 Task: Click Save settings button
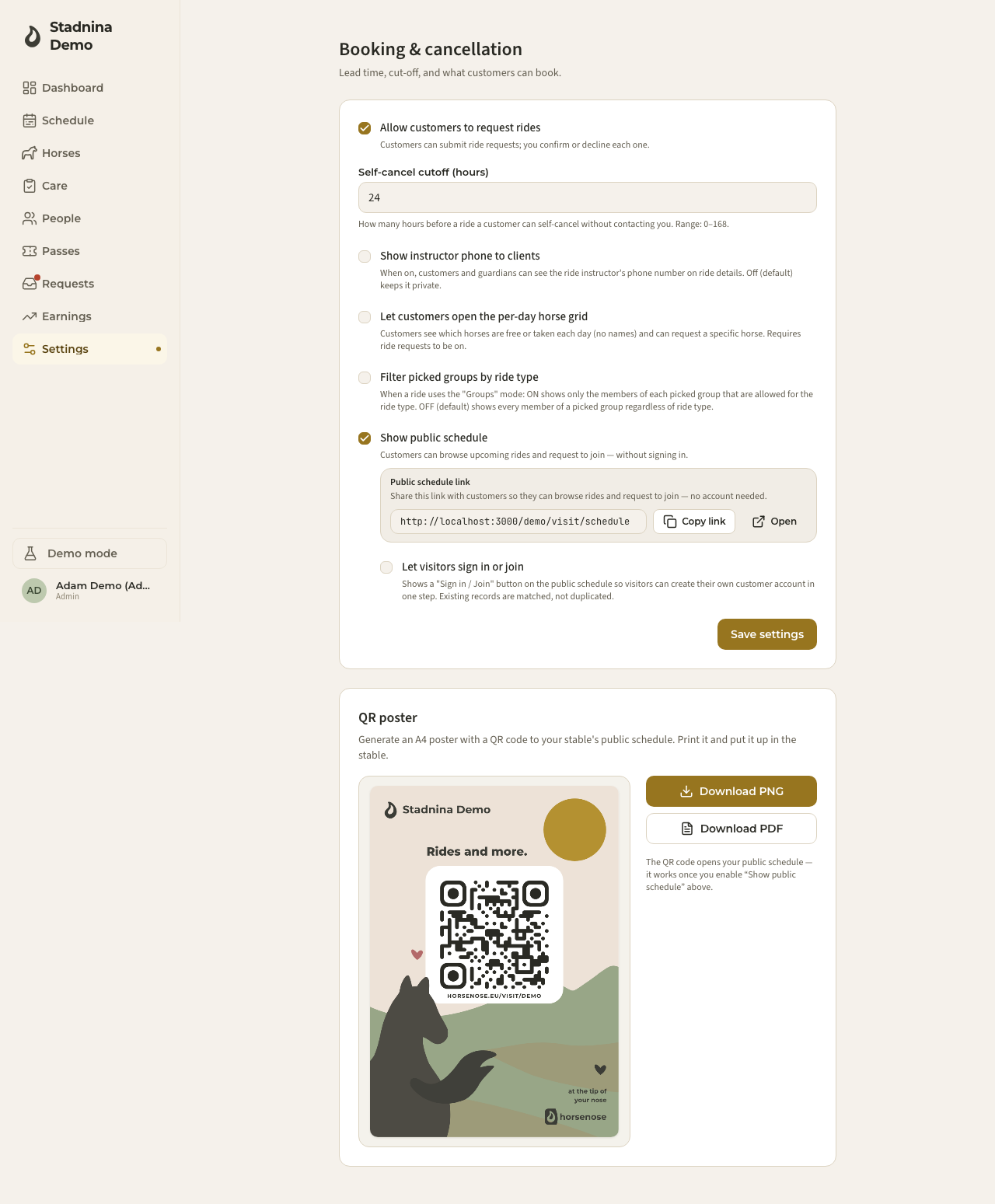pos(767,634)
